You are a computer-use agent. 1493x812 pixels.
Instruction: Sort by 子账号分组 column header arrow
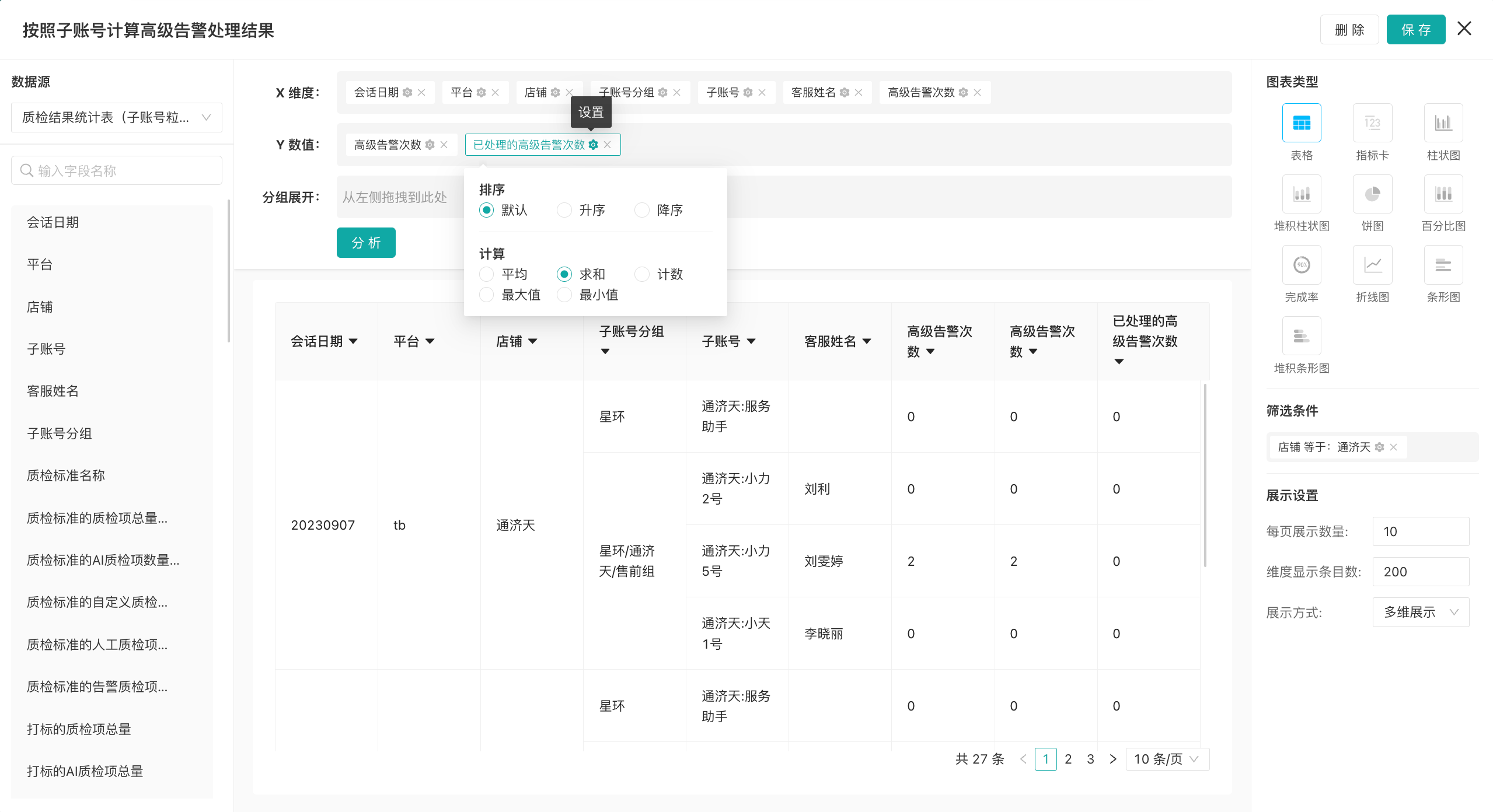tap(605, 351)
